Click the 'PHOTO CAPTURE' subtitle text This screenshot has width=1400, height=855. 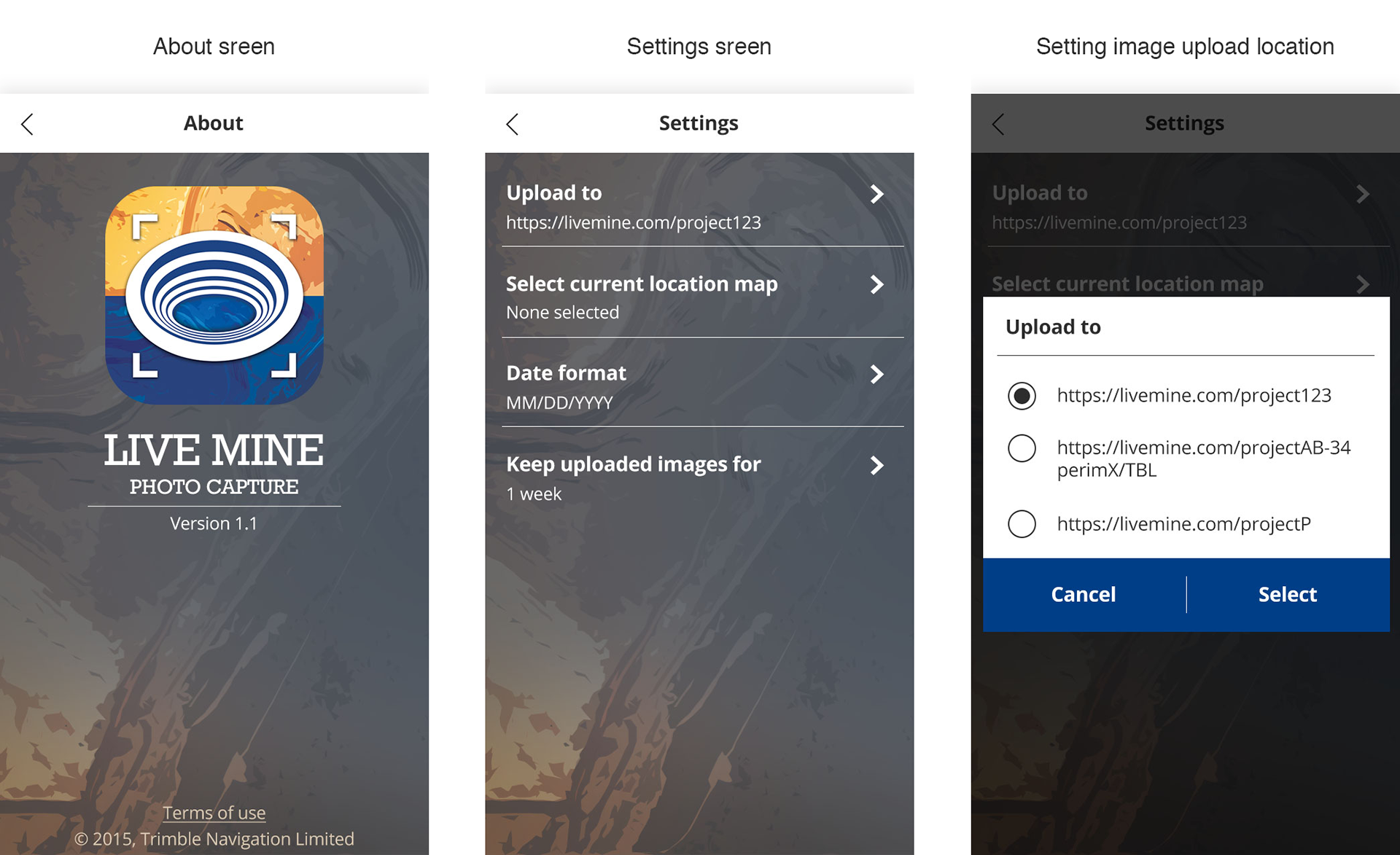point(214,487)
